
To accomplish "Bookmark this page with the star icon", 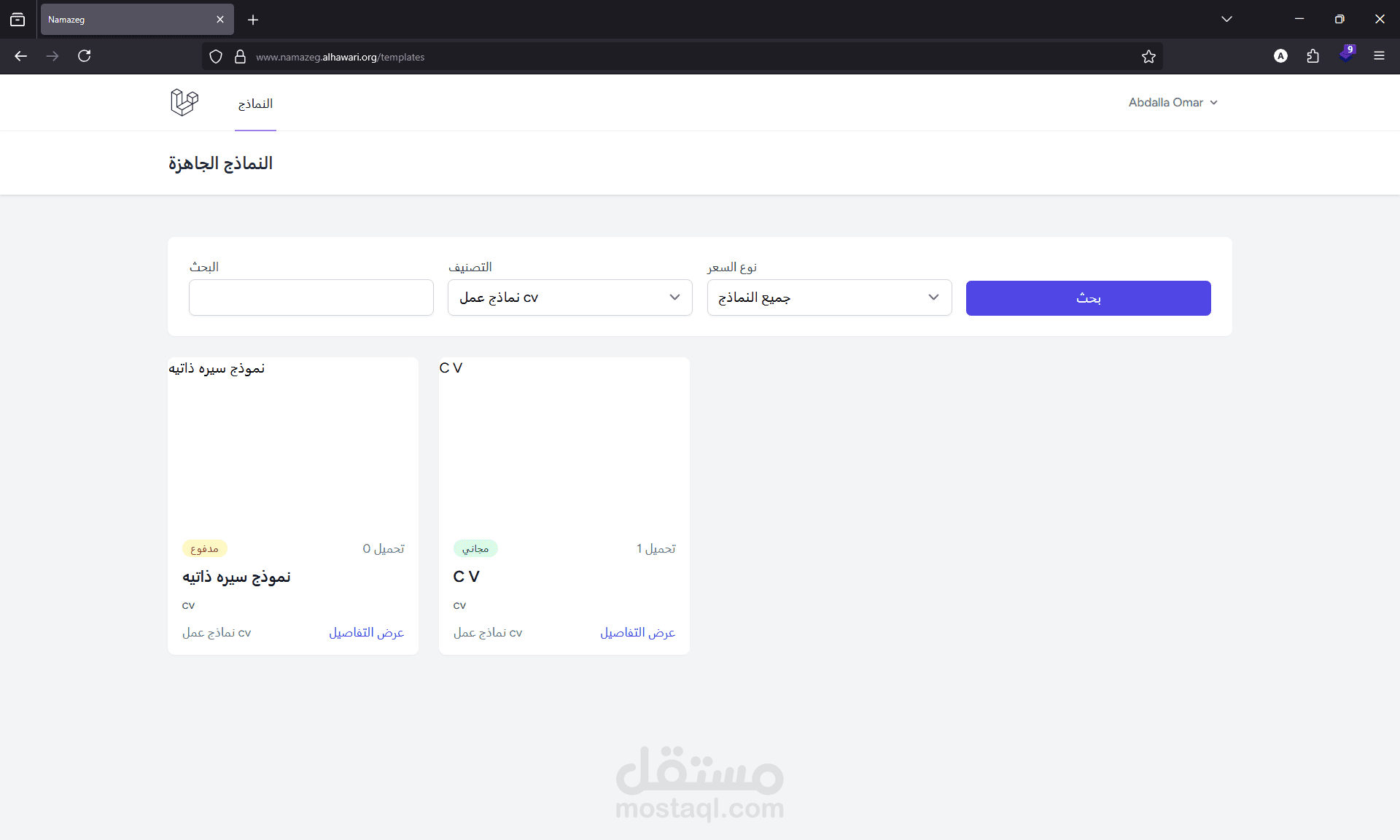I will [x=1148, y=57].
